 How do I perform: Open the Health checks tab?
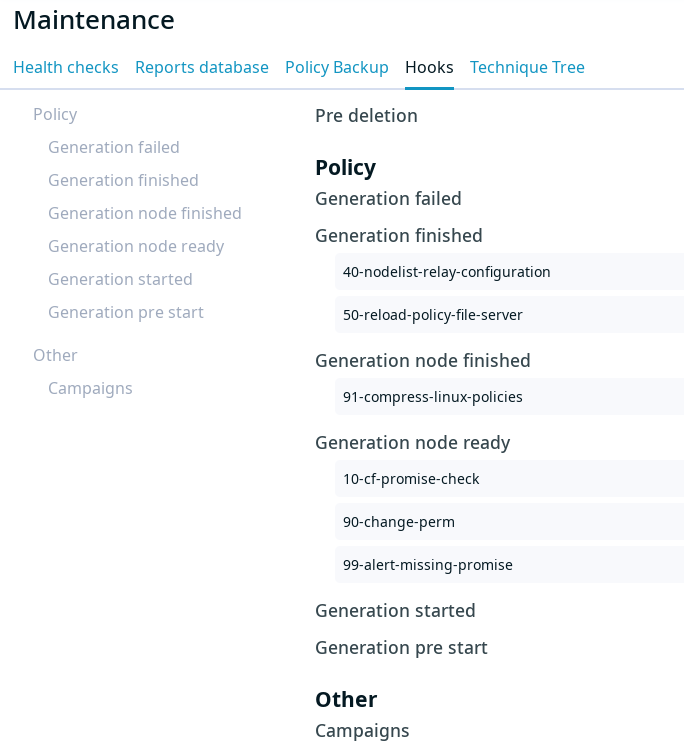pyautogui.click(x=66, y=67)
